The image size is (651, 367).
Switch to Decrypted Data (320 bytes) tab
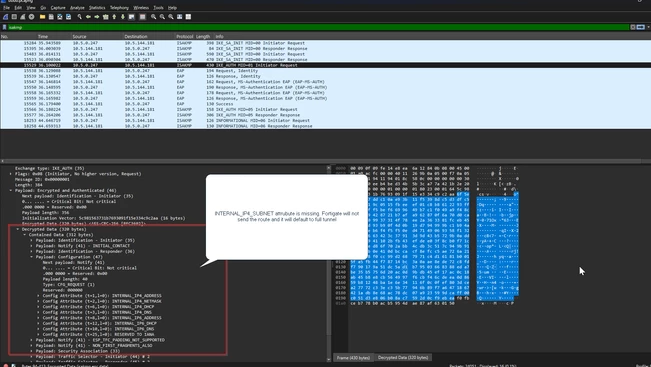pyautogui.click(x=403, y=357)
